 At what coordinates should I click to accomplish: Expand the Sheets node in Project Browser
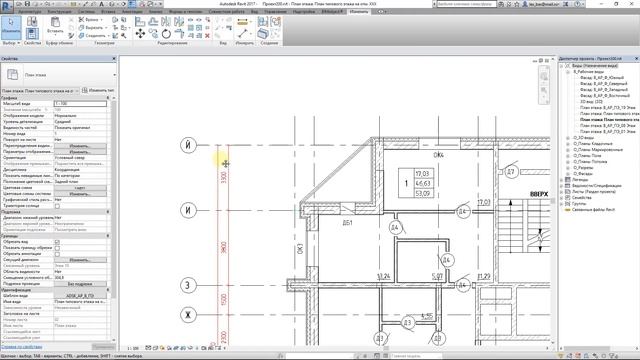562,192
